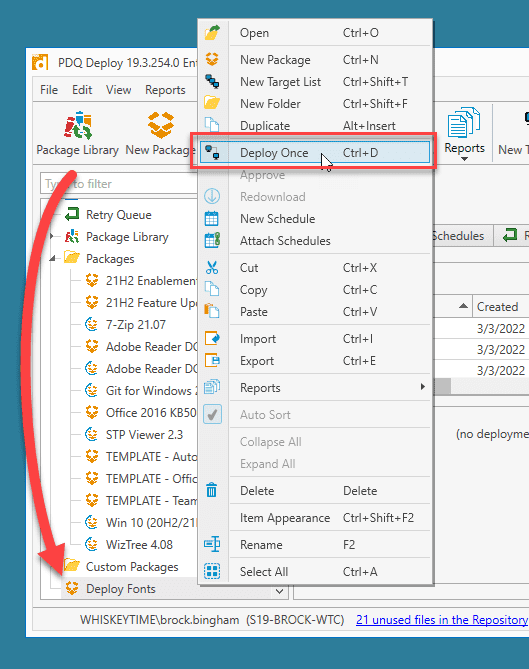Viewport: 529px width, 669px height.
Task: Click the Copy icon in context menu
Action: (x=212, y=289)
